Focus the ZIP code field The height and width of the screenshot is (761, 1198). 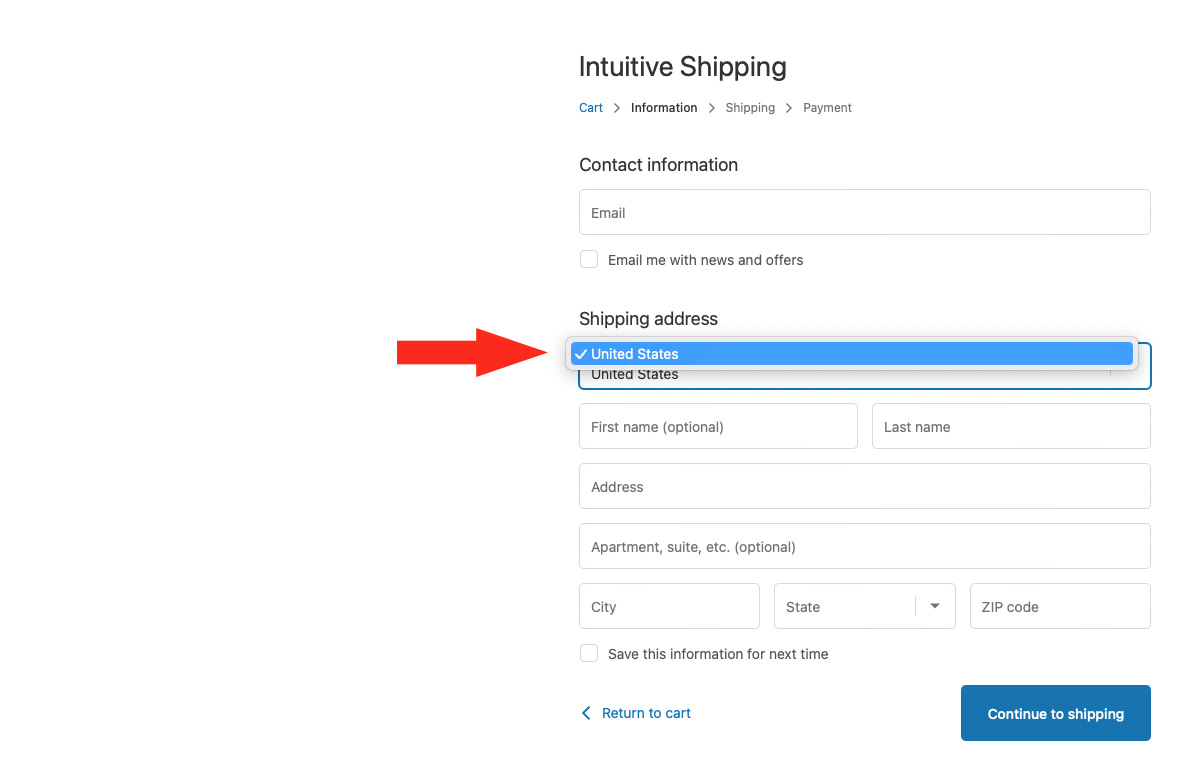tap(1060, 606)
